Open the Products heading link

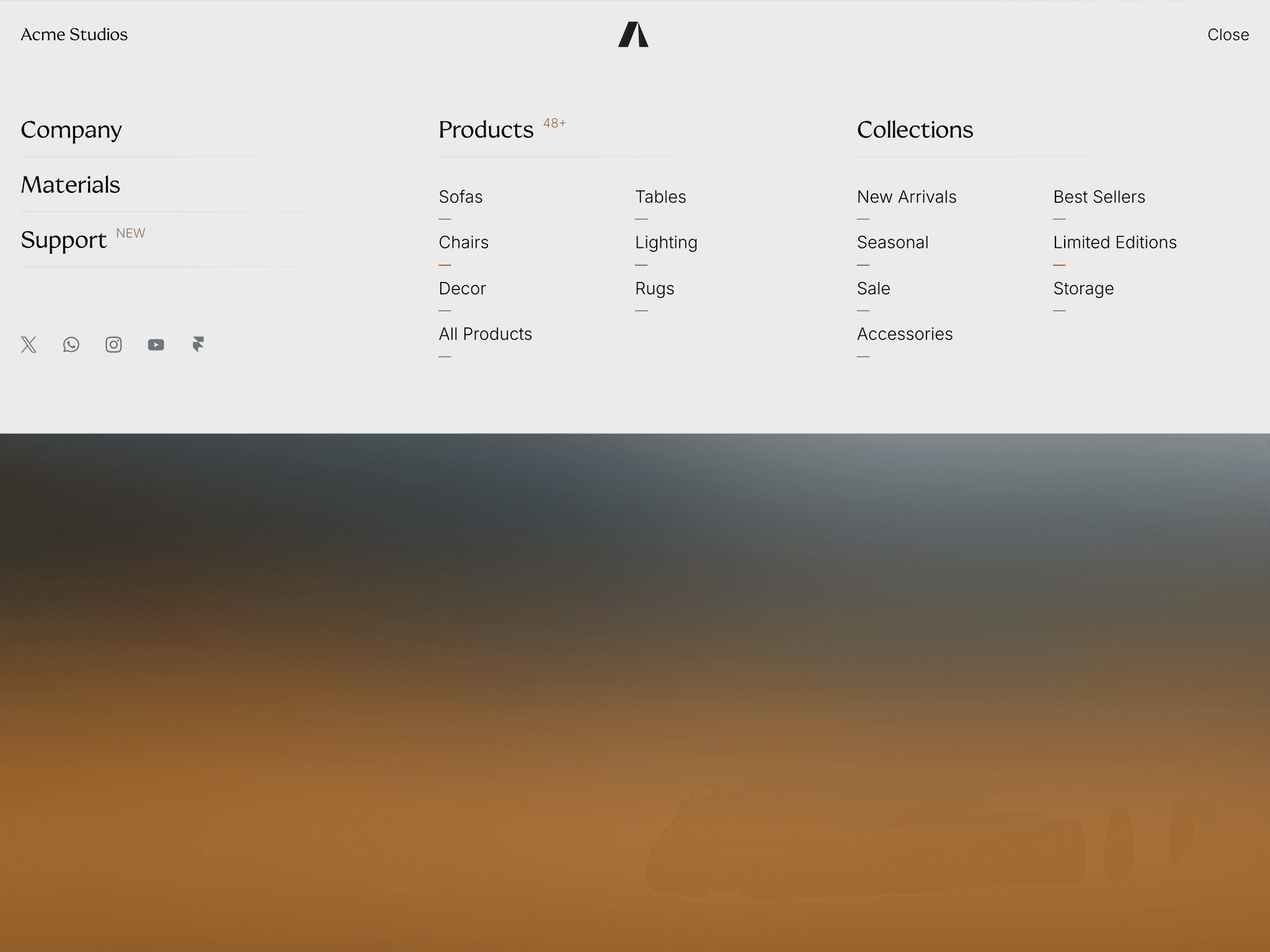click(486, 130)
